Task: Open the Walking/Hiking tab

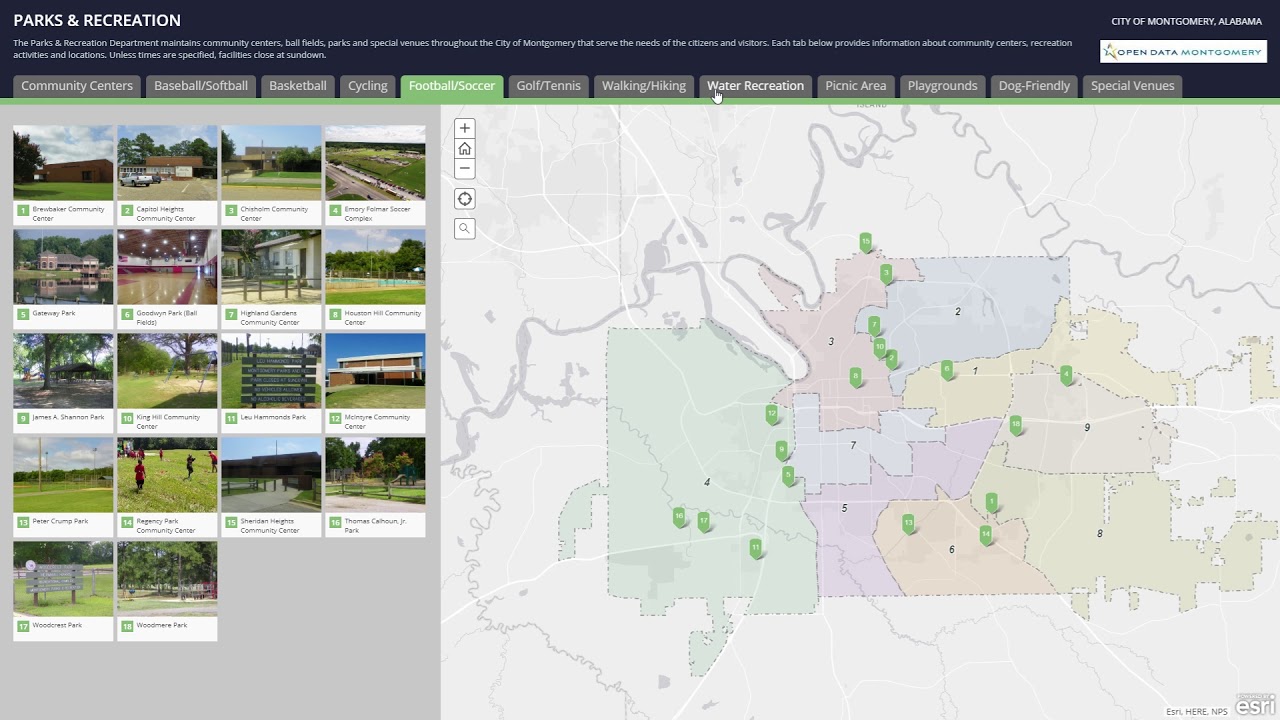Action: 644,86
